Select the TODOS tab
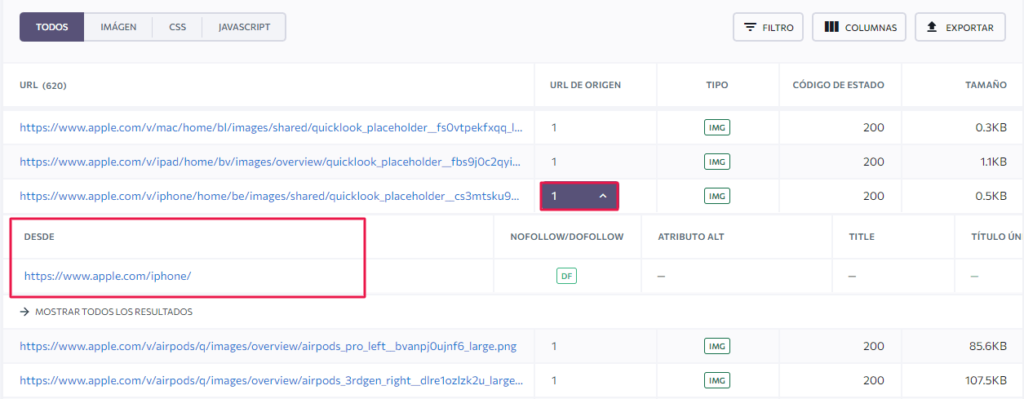 click(x=52, y=27)
